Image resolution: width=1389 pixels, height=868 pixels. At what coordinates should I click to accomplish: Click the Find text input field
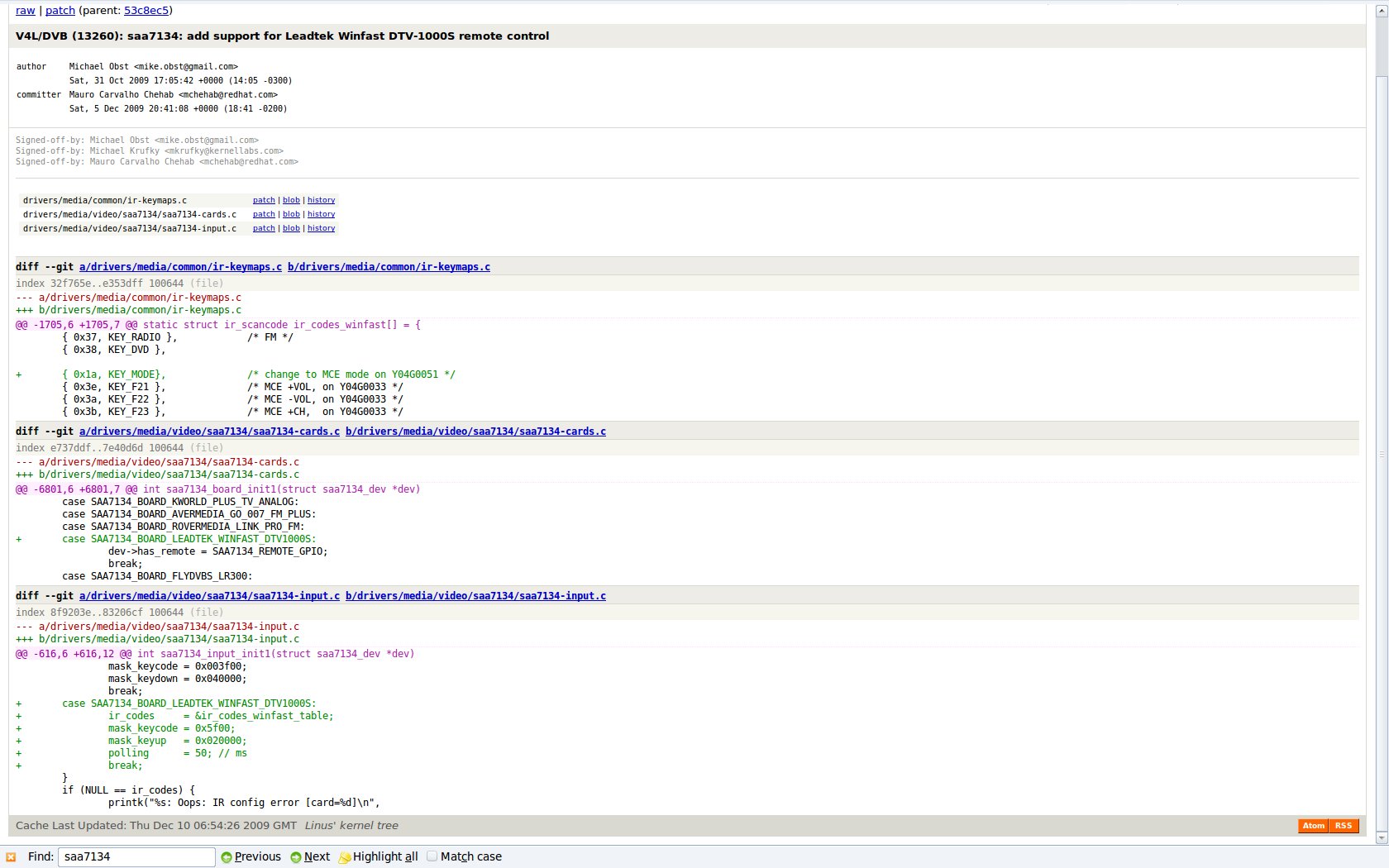click(x=136, y=857)
